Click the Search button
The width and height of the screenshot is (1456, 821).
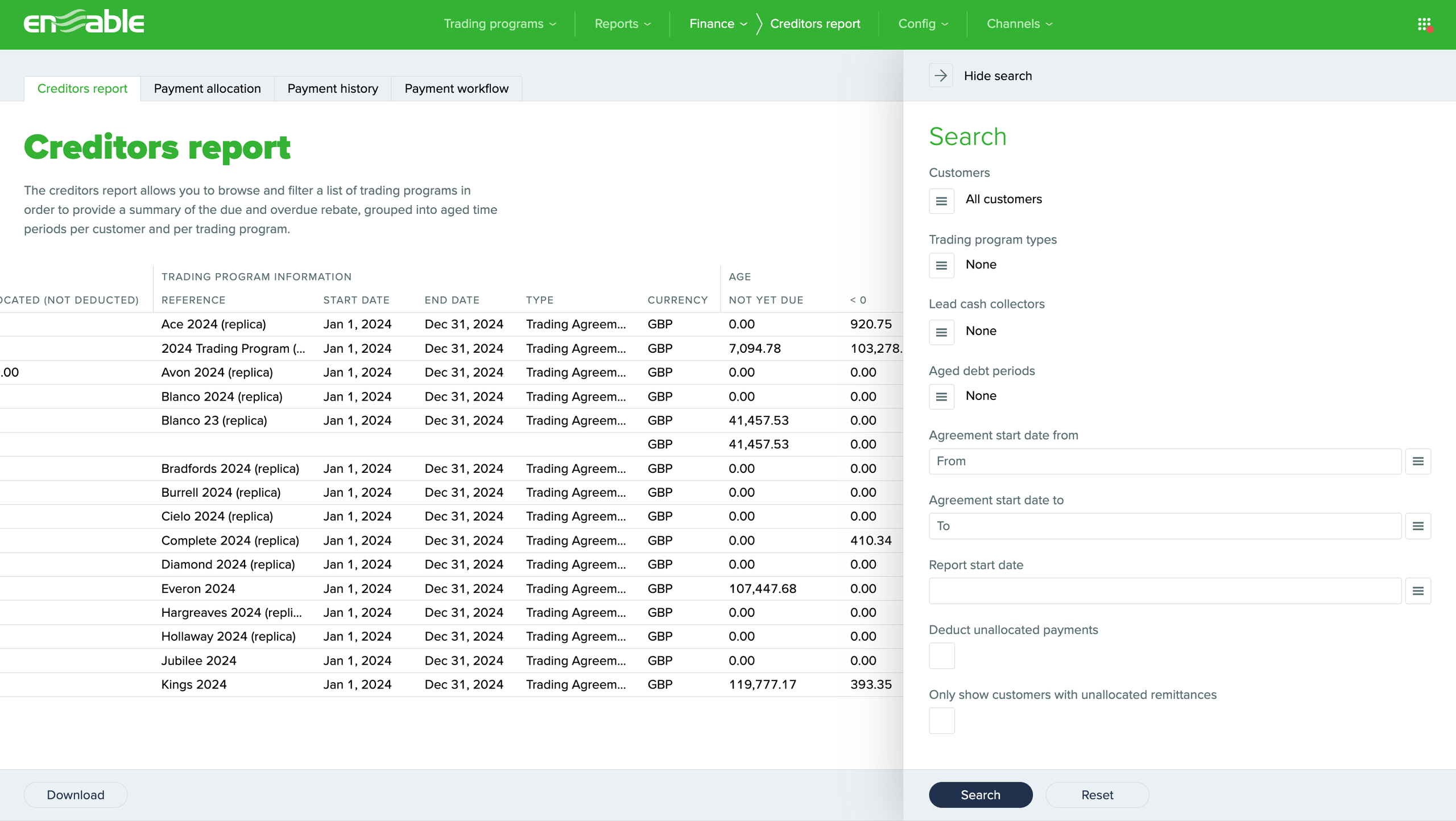coord(981,795)
